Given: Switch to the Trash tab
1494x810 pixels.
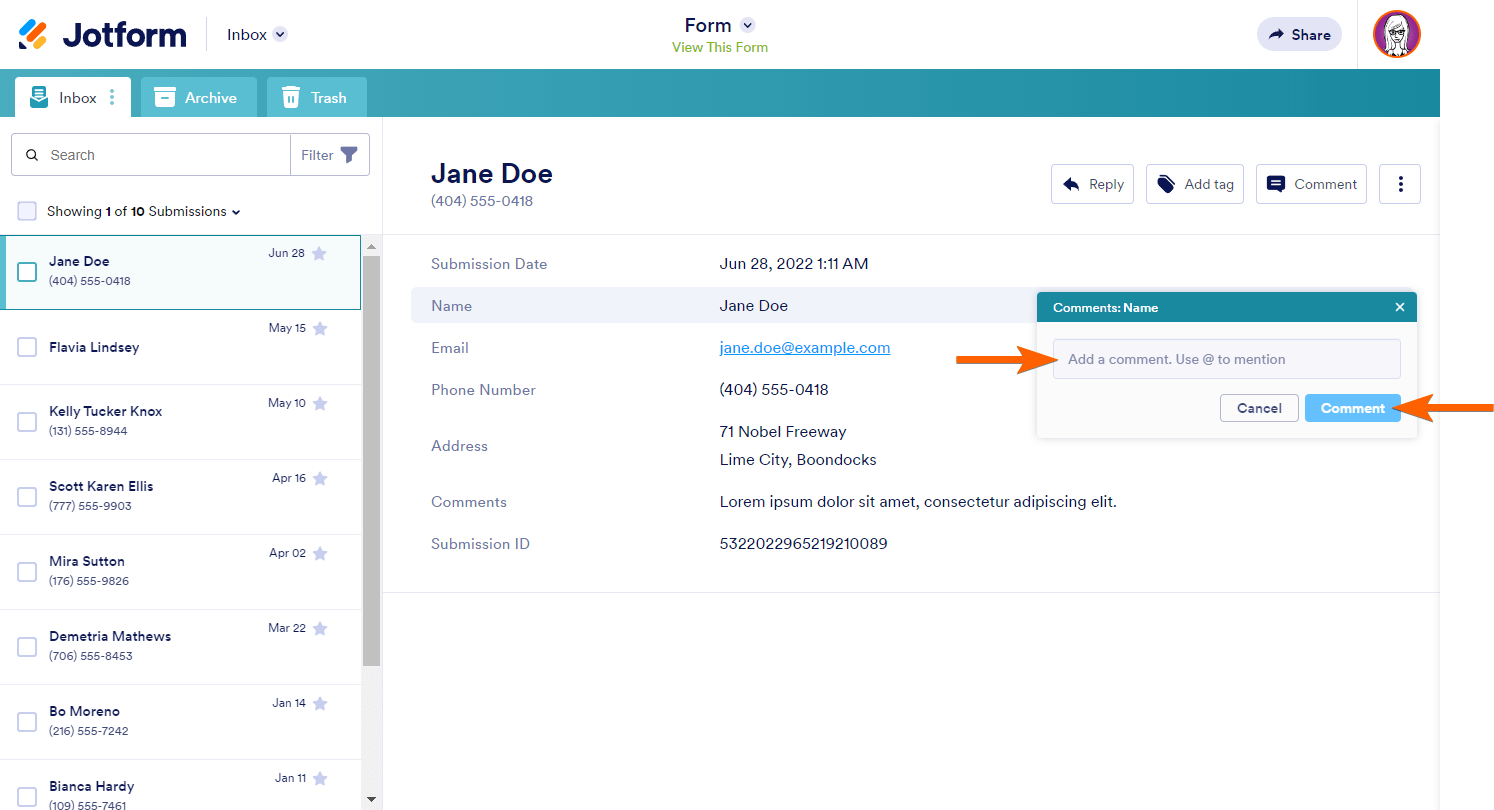Looking at the screenshot, I should (317, 97).
